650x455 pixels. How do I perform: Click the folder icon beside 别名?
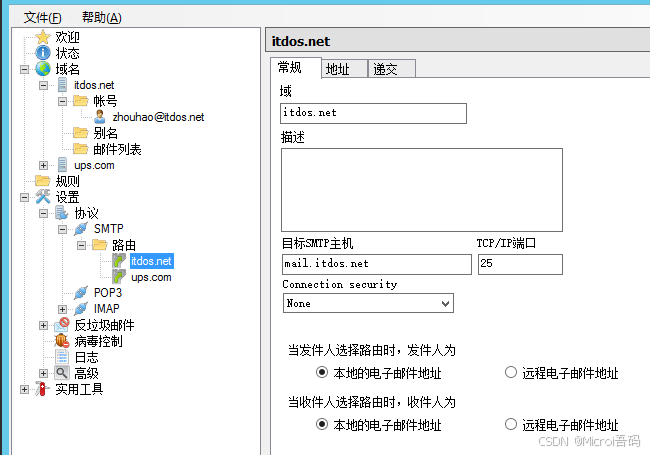pyautogui.click(x=81, y=133)
